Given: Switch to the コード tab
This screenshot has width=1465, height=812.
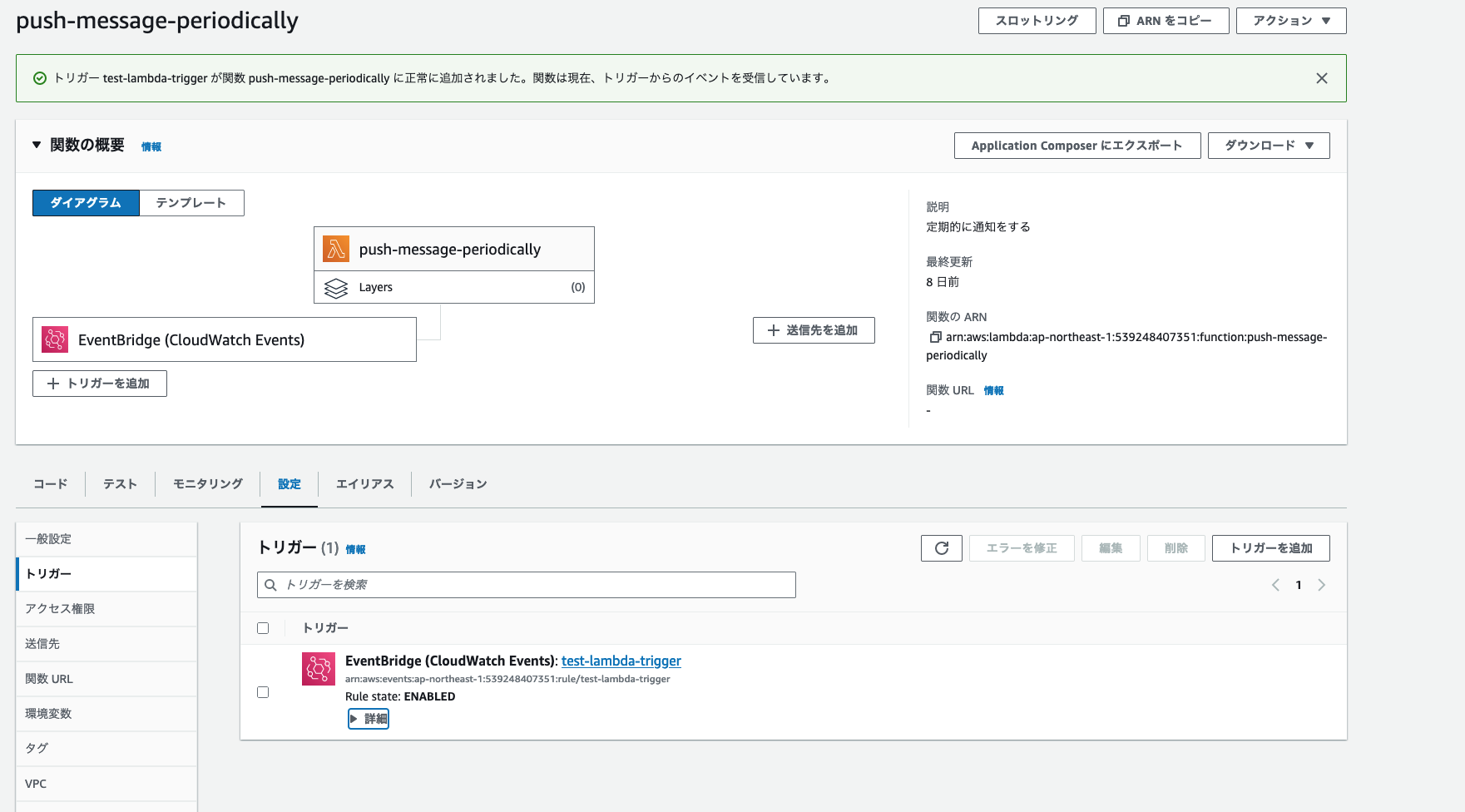Looking at the screenshot, I should point(51,484).
